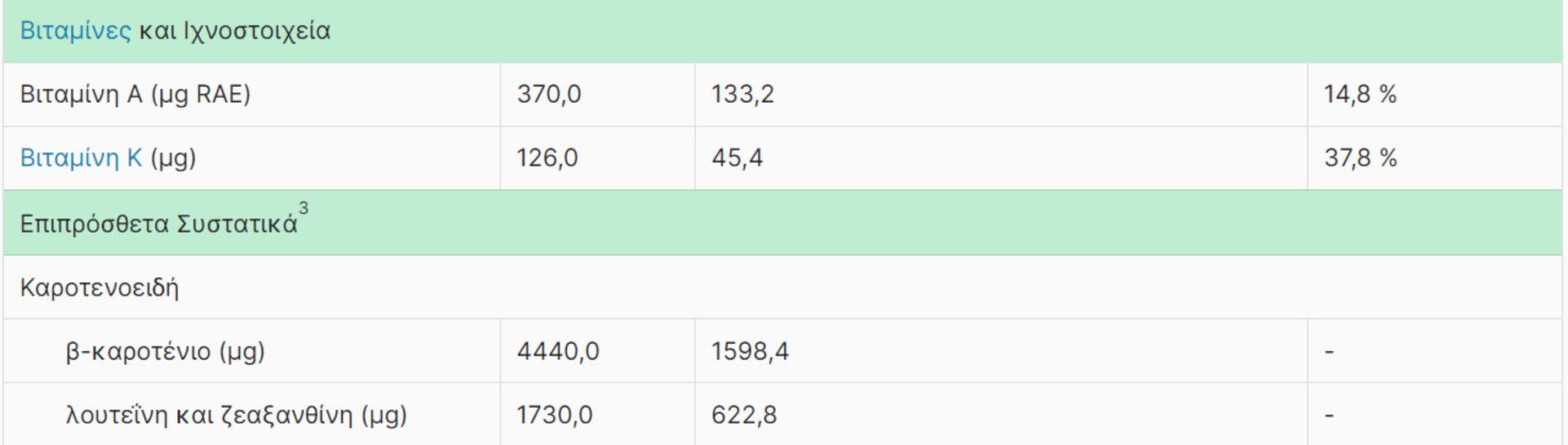The width and height of the screenshot is (1568, 445).
Task: Click the 126,0 value for Βιταμίνη Κ
Action: tap(547, 158)
